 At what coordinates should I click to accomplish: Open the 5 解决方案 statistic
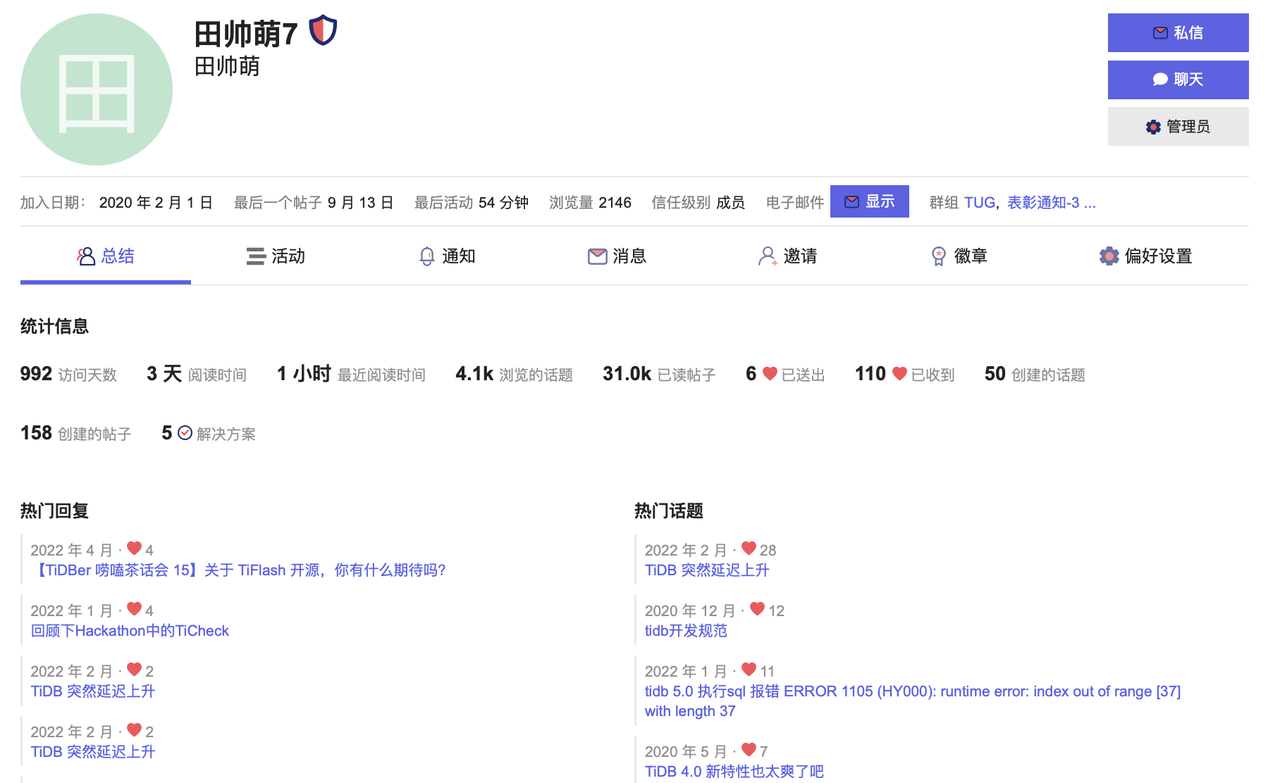[209, 433]
